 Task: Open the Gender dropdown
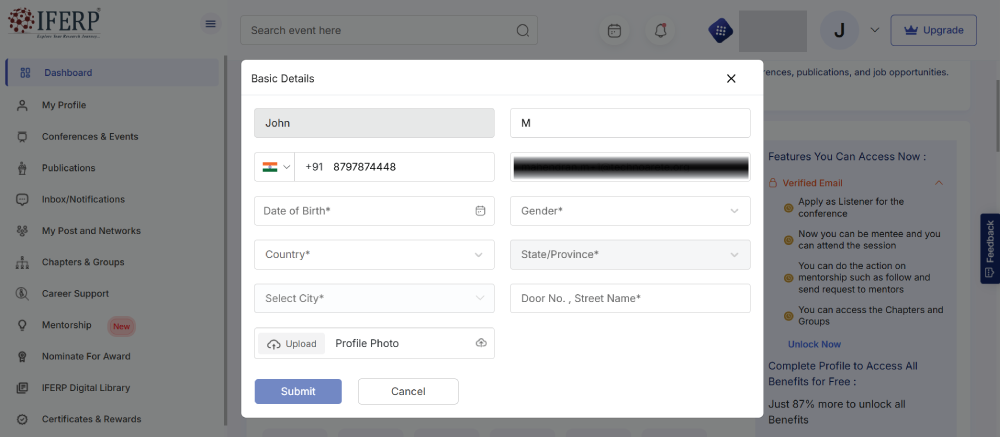tap(630, 211)
